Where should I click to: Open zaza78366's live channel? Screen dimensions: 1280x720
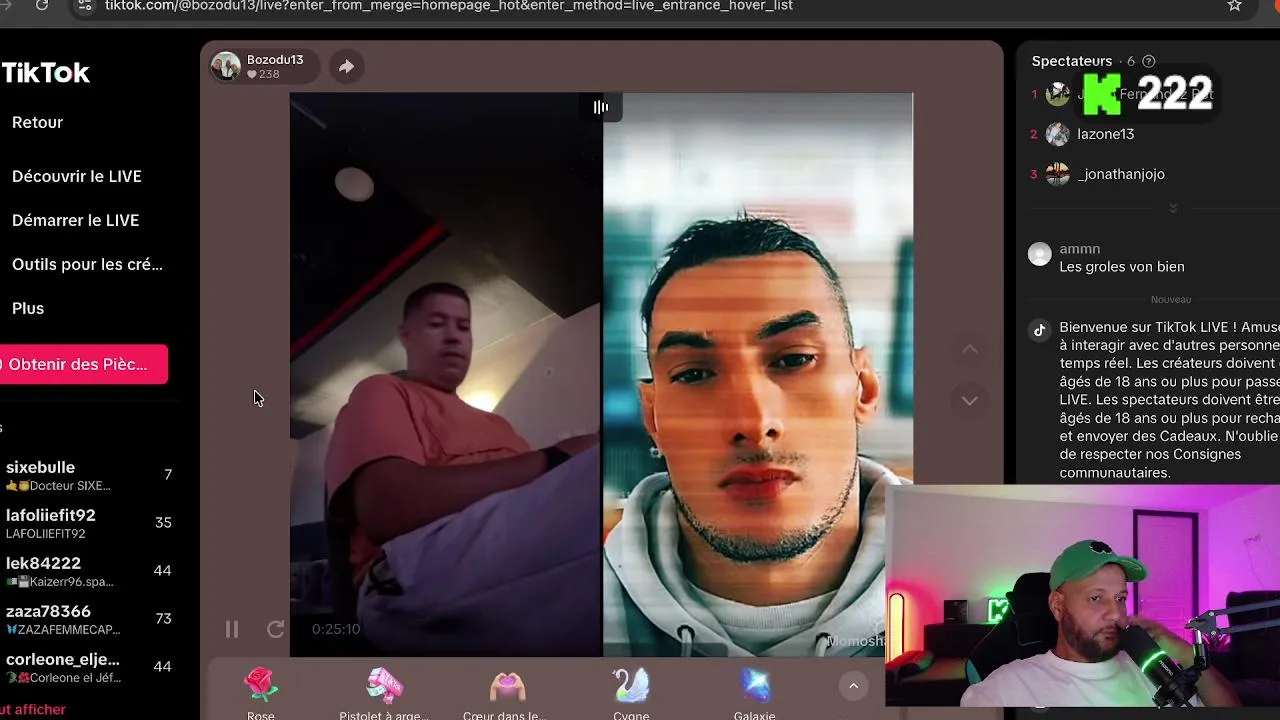pos(88,619)
